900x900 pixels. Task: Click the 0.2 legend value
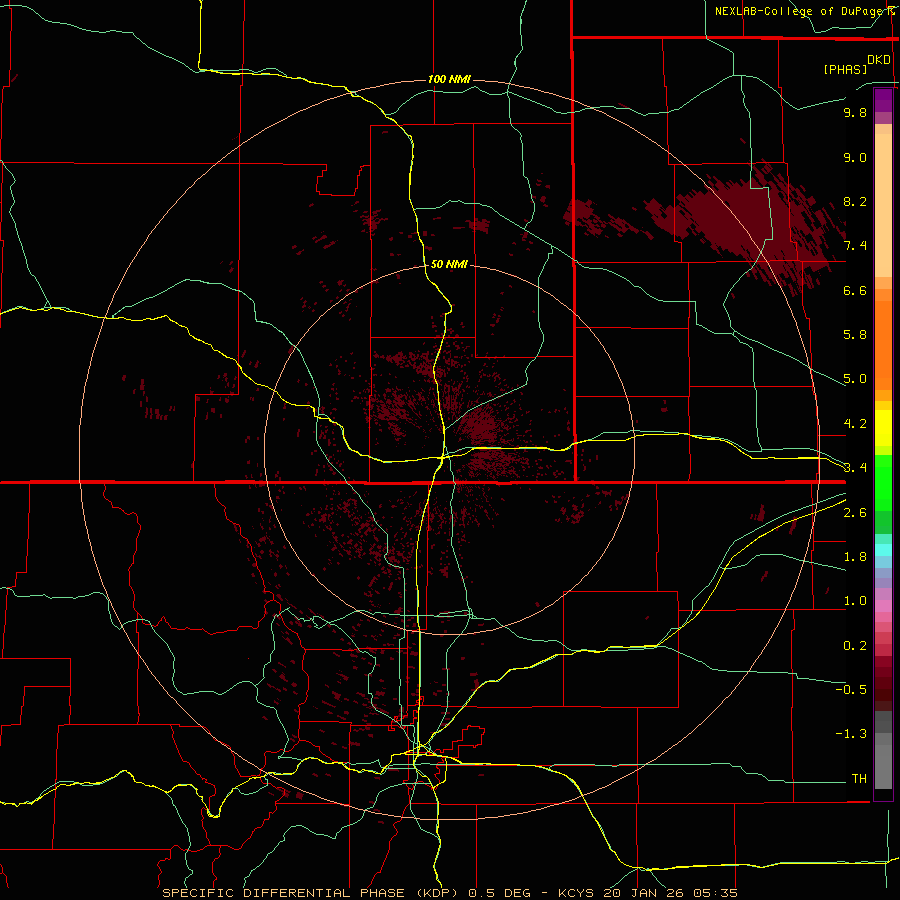click(x=855, y=646)
